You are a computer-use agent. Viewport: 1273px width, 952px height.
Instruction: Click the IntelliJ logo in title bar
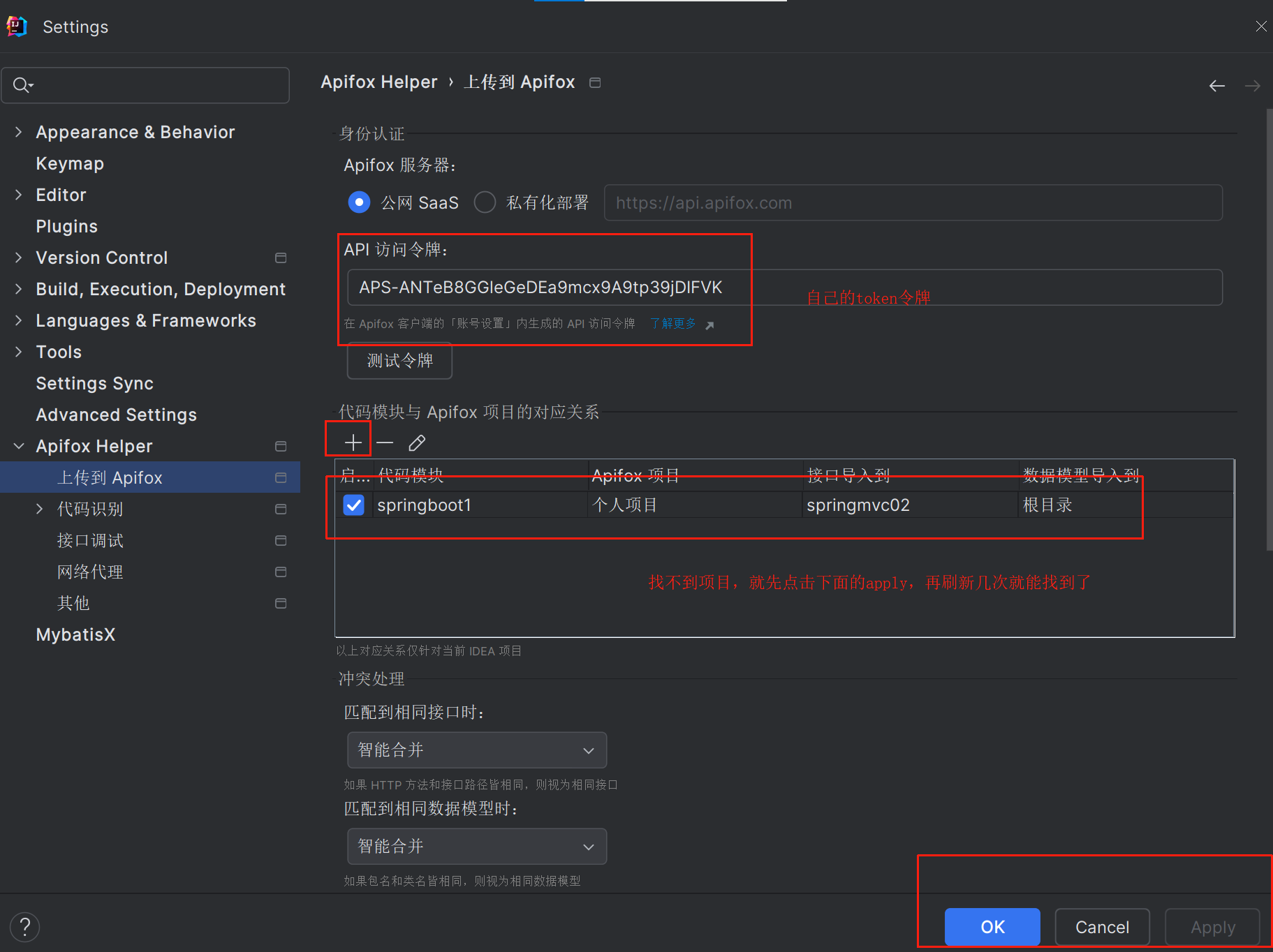[x=17, y=27]
